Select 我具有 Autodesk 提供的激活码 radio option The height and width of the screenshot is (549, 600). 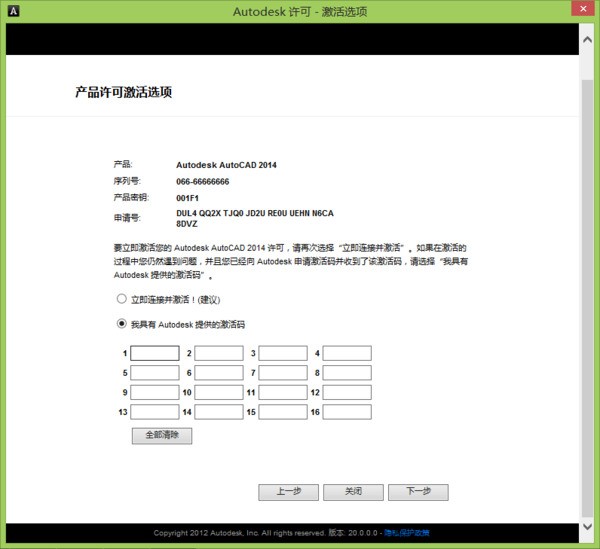(x=122, y=324)
